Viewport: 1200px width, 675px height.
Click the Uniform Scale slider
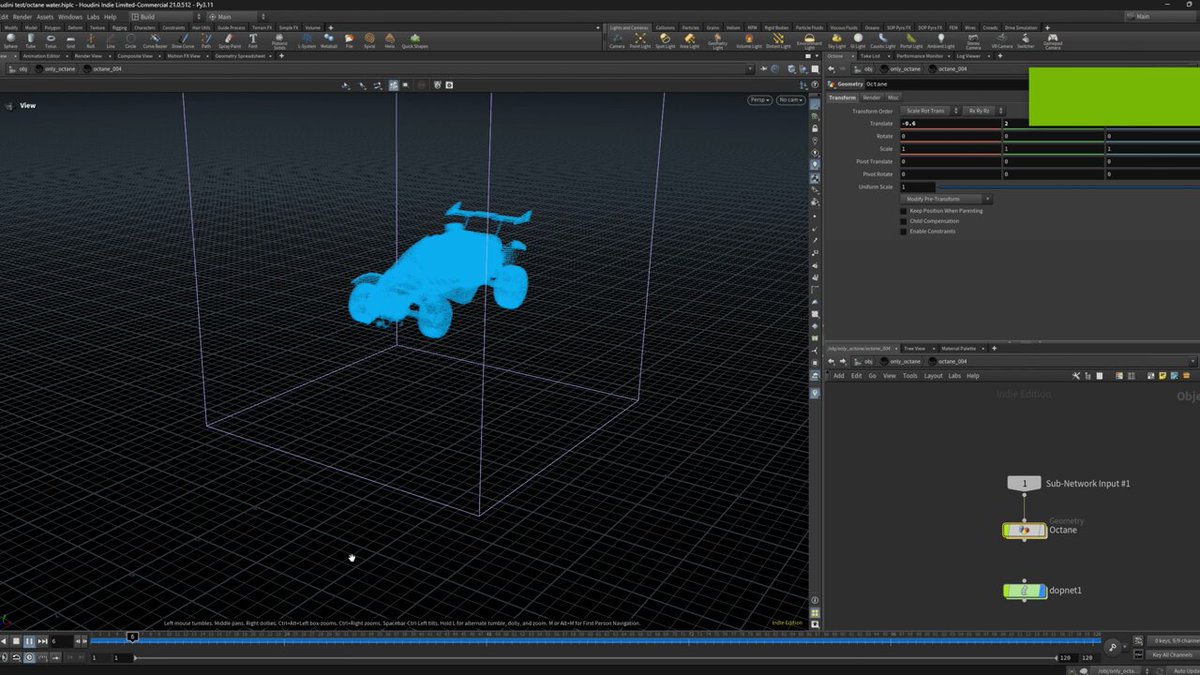click(1067, 187)
